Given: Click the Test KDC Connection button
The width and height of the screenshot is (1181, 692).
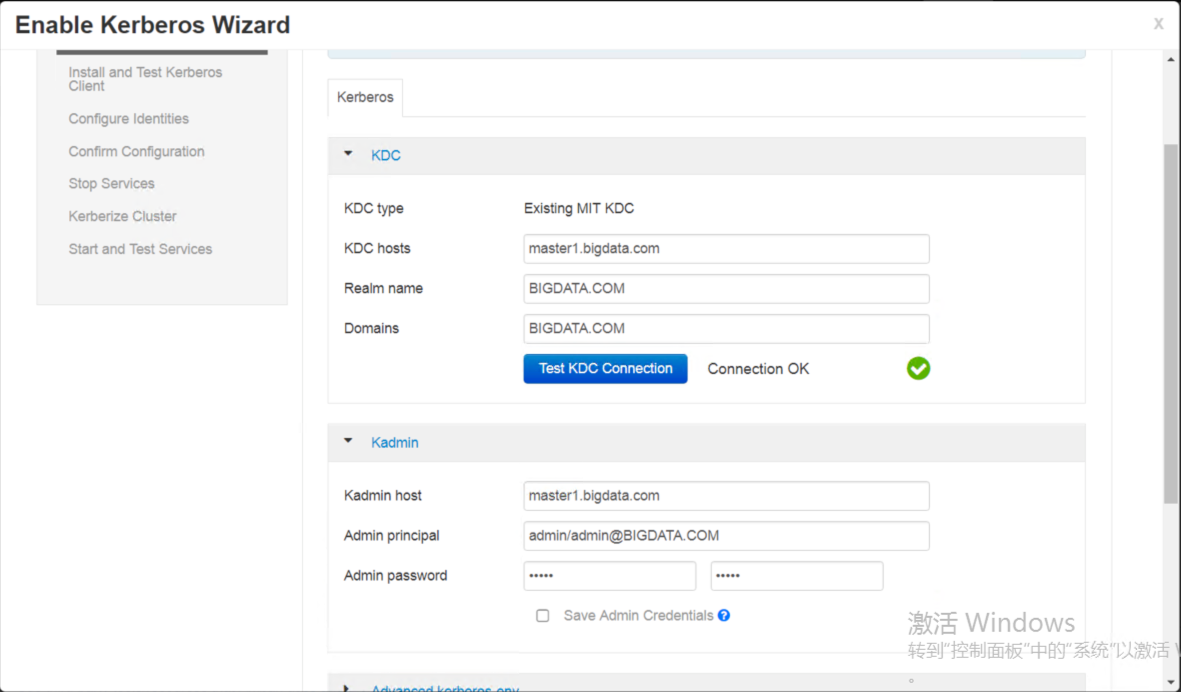Looking at the screenshot, I should (x=605, y=368).
